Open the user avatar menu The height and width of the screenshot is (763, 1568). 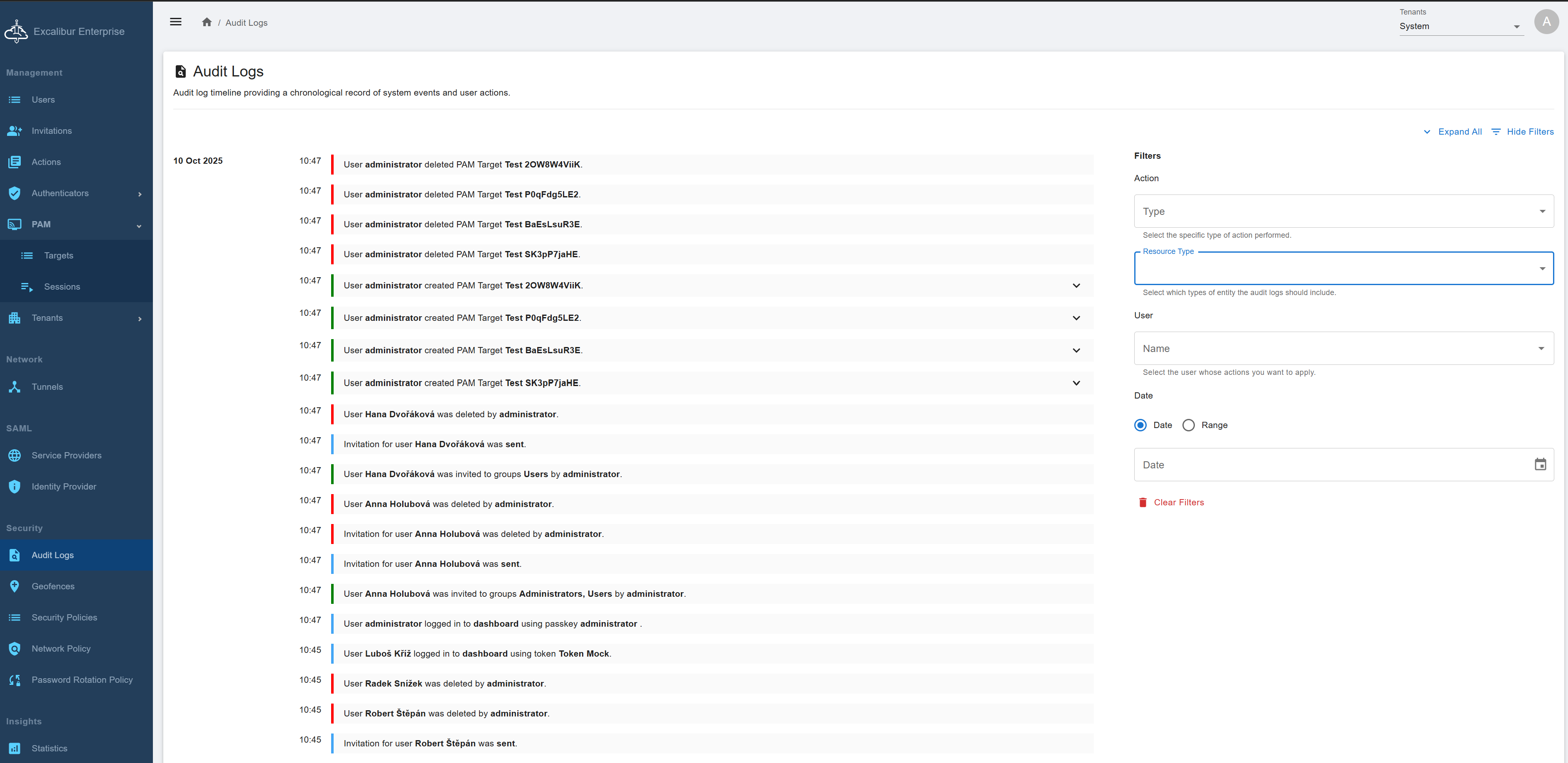(1546, 22)
